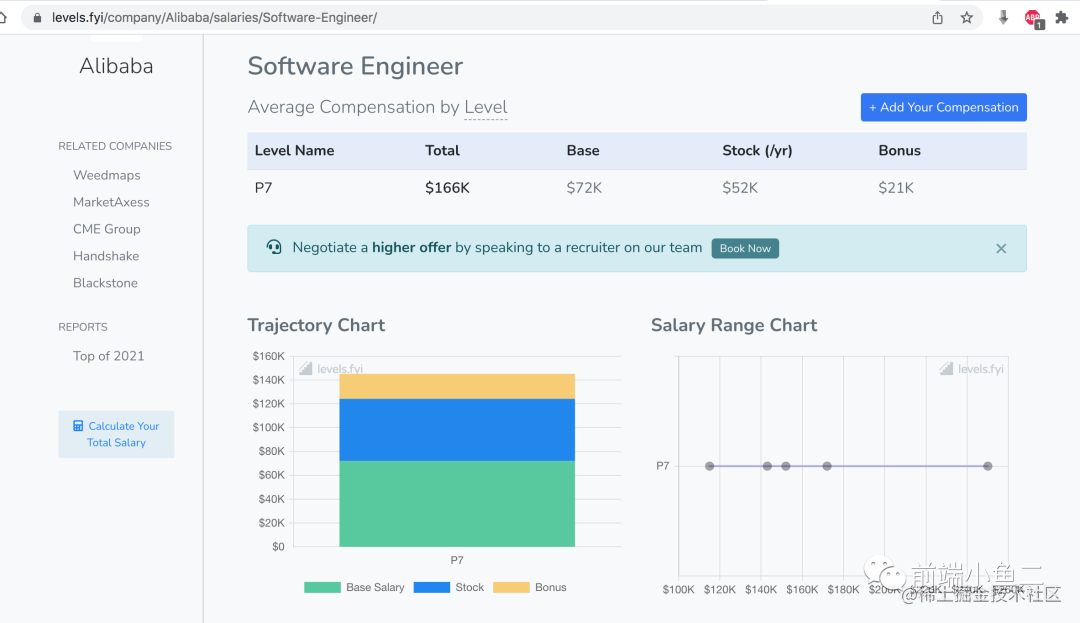Open the ABP adblock extension icon
This screenshot has width=1080, height=623.
point(1033,19)
